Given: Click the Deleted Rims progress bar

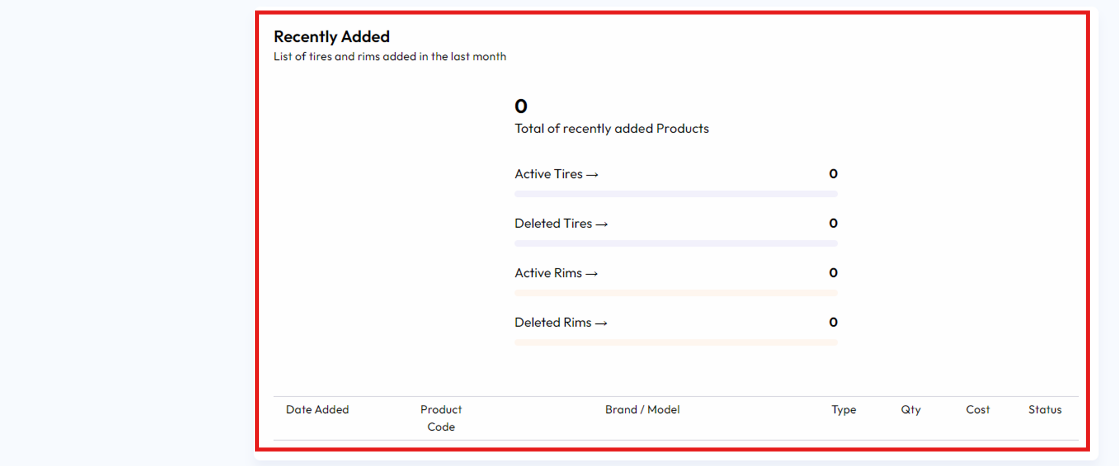Looking at the screenshot, I should (676, 342).
